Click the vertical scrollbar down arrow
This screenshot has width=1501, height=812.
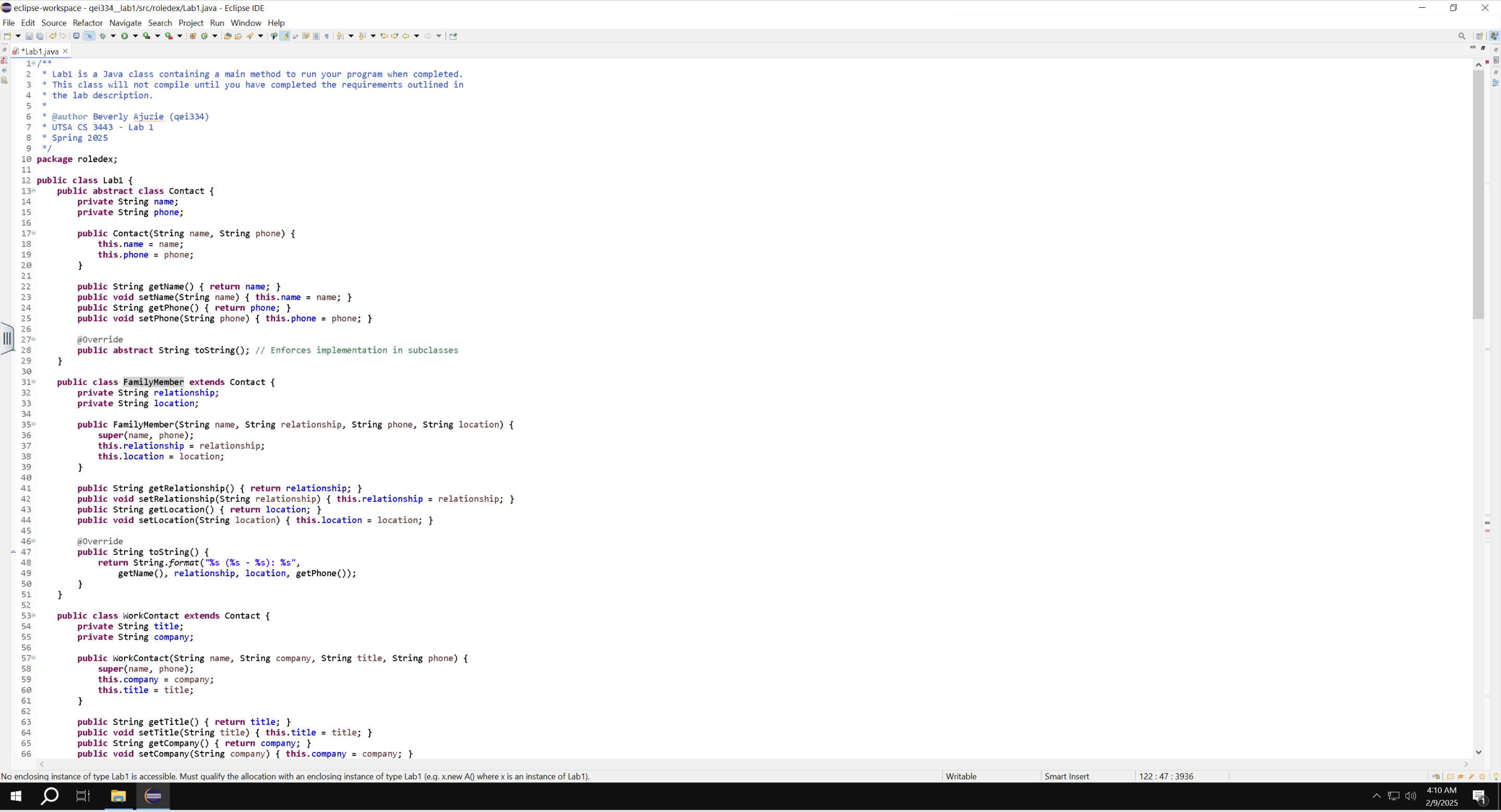(1478, 753)
